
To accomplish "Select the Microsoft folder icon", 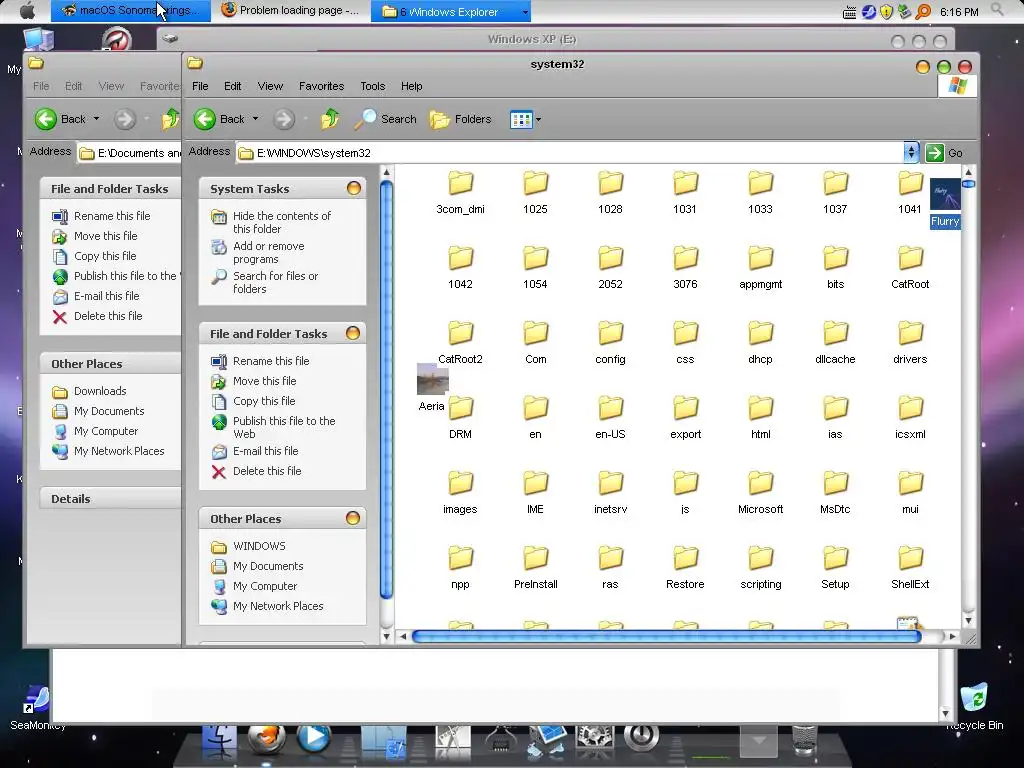I will pos(760,484).
